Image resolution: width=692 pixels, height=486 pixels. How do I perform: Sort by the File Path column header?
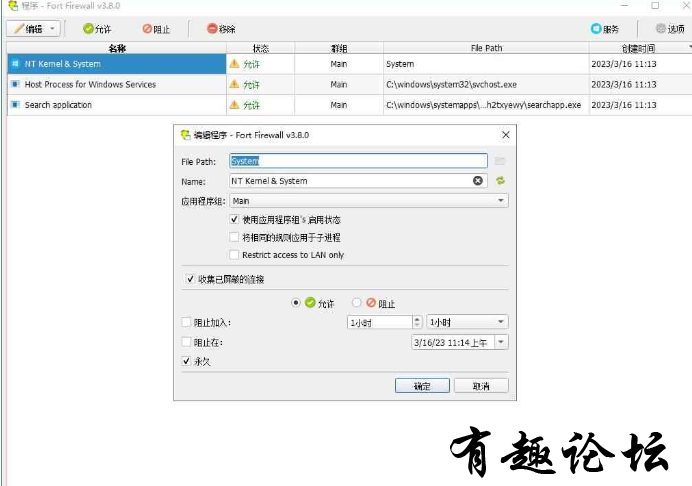pyautogui.click(x=486, y=48)
